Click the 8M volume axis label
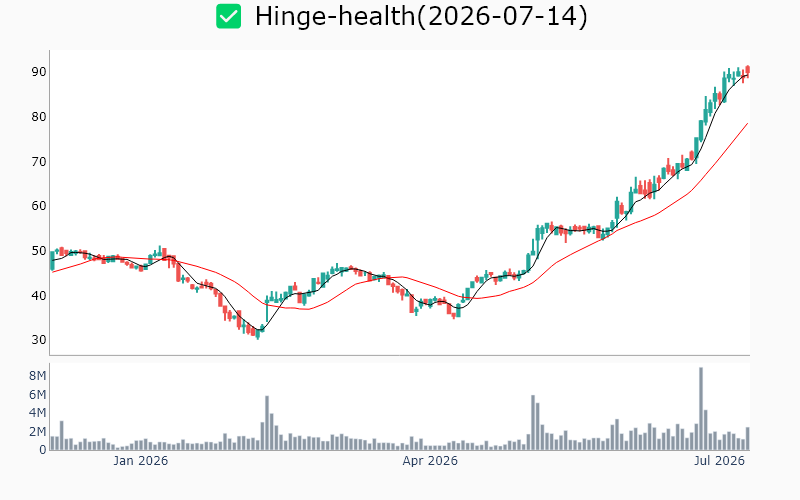Screen dimensions: 800x500 click(x=37, y=376)
